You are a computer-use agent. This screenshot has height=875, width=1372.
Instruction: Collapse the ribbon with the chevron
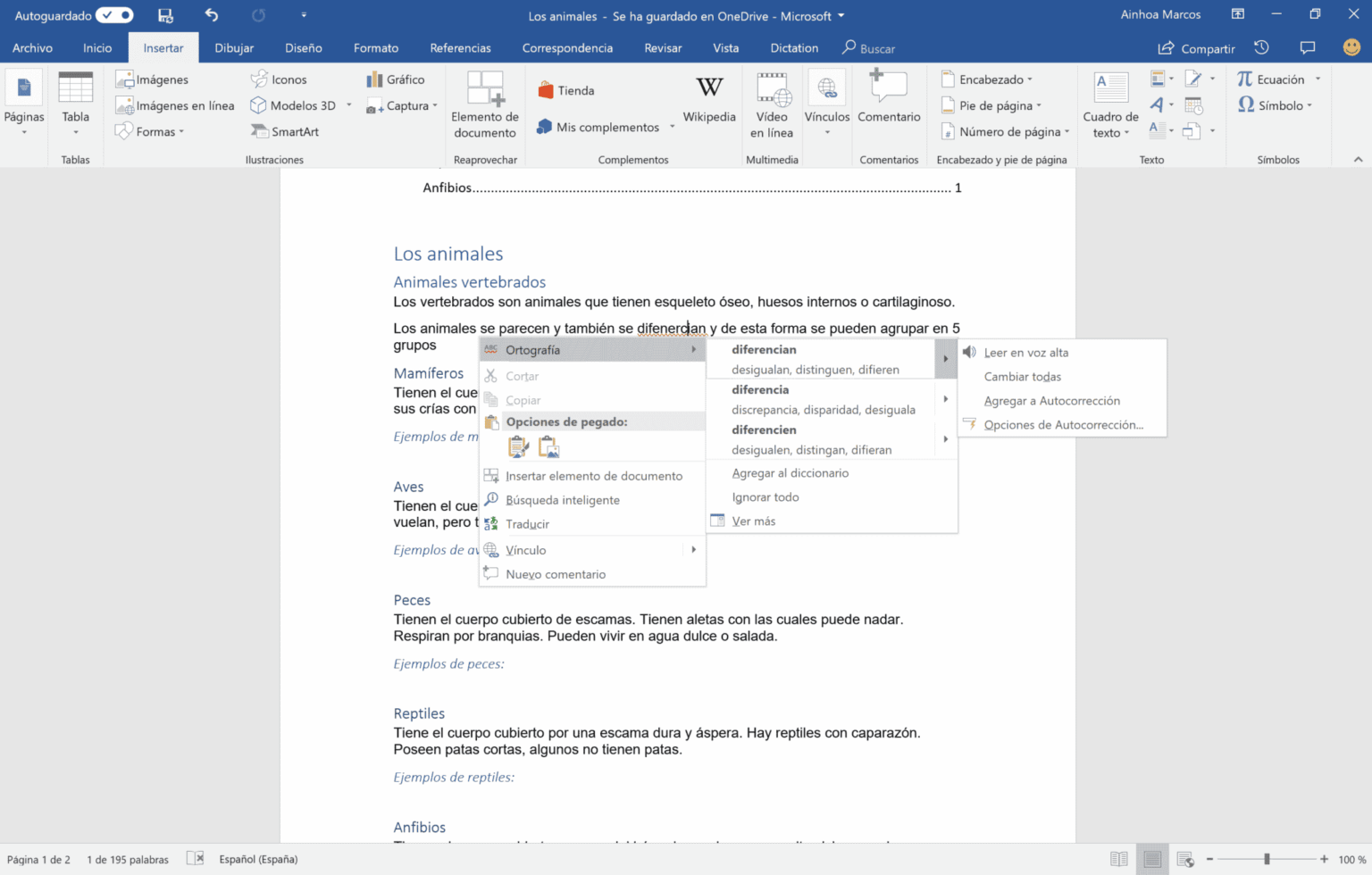1358,160
